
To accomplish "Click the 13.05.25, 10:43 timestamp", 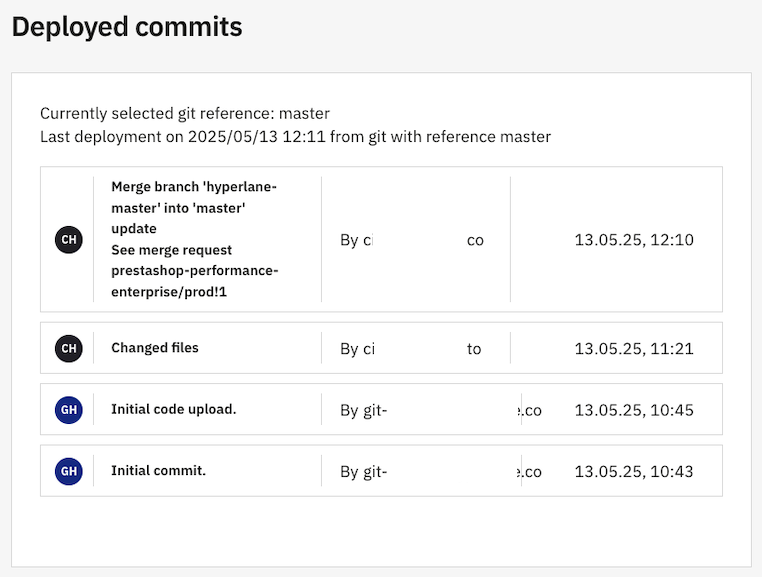I will tap(634, 471).
